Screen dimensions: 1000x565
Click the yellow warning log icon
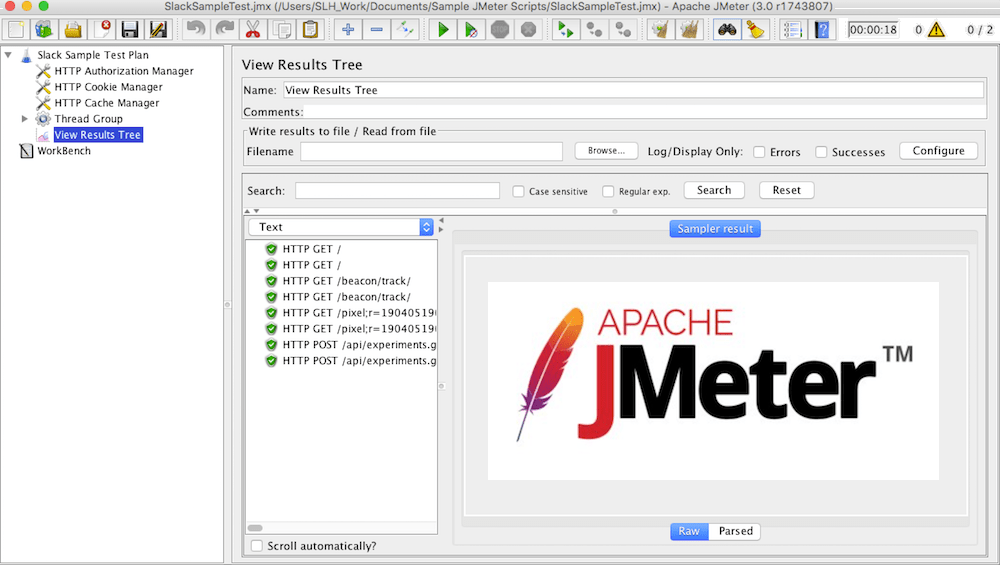[x=936, y=29]
